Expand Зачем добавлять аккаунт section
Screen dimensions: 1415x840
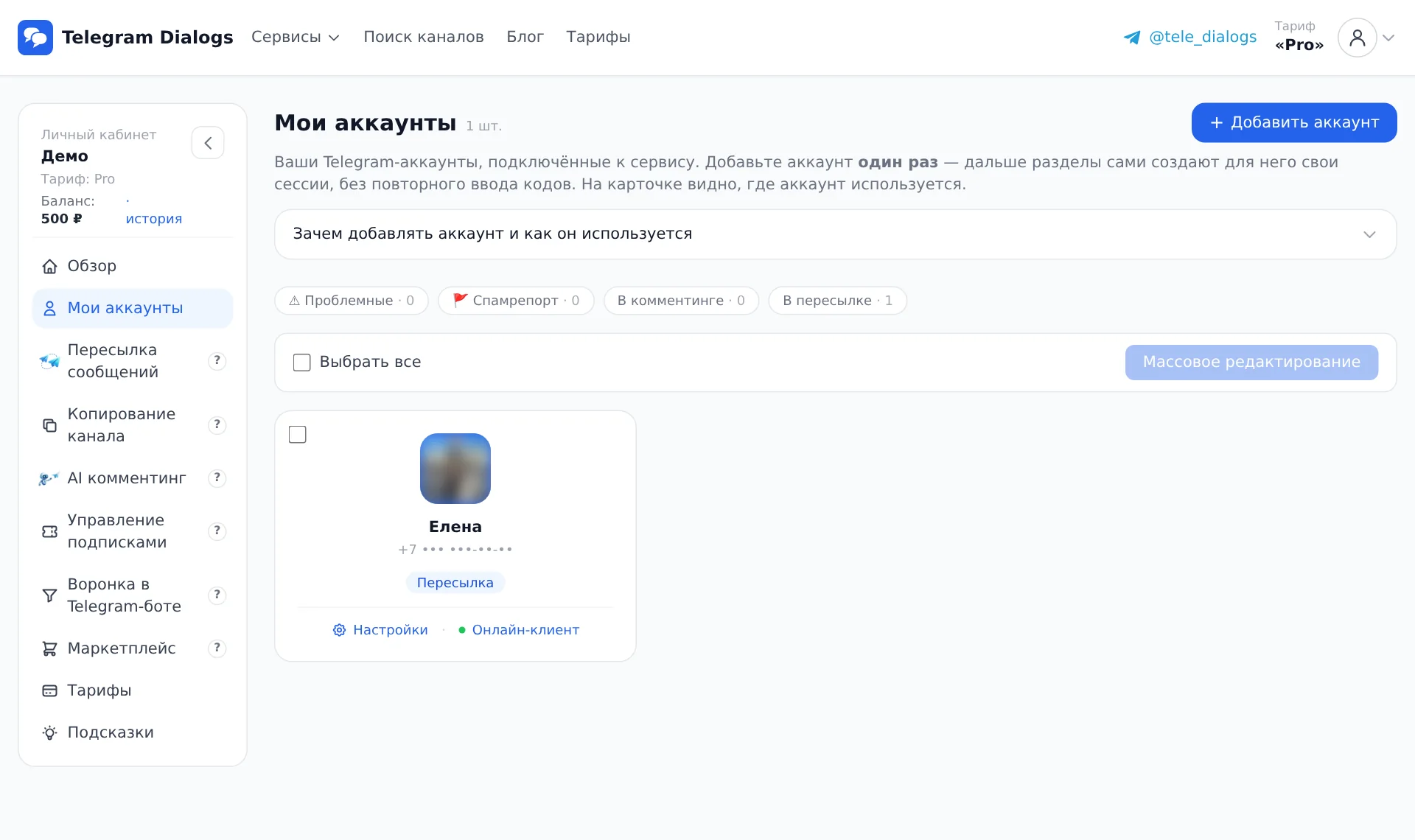coord(835,234)
